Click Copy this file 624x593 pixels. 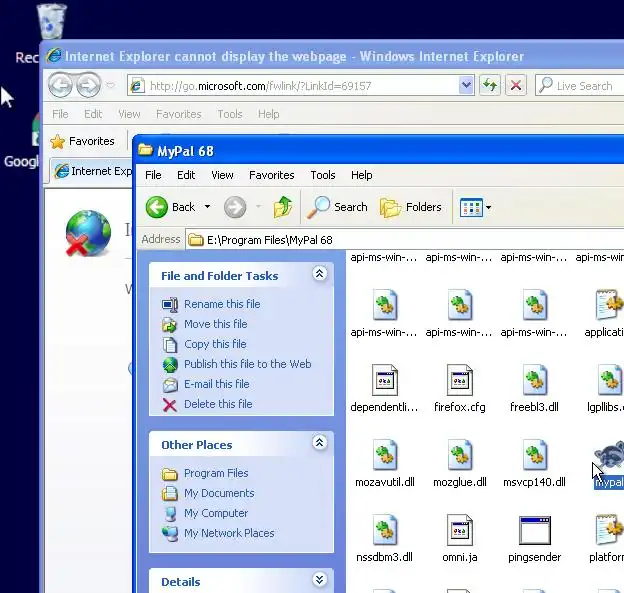215,344
